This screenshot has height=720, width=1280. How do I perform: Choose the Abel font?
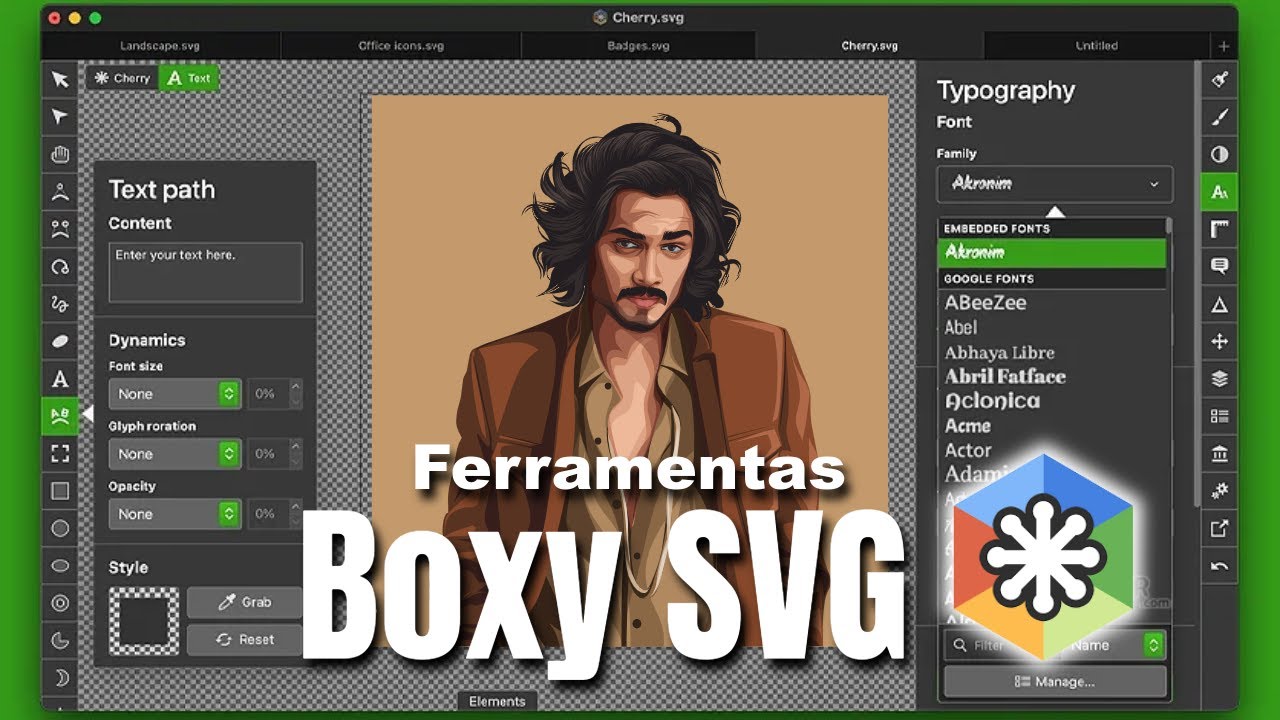coord(961,327)
